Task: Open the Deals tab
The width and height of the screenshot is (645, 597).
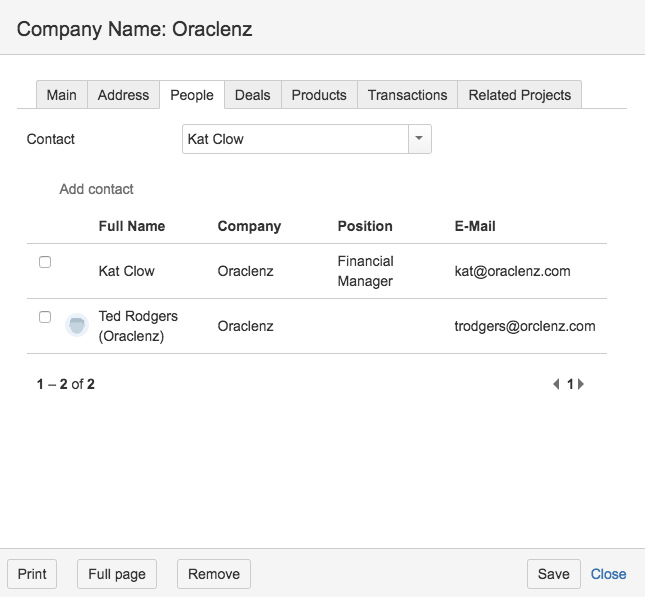Action: 252,95
